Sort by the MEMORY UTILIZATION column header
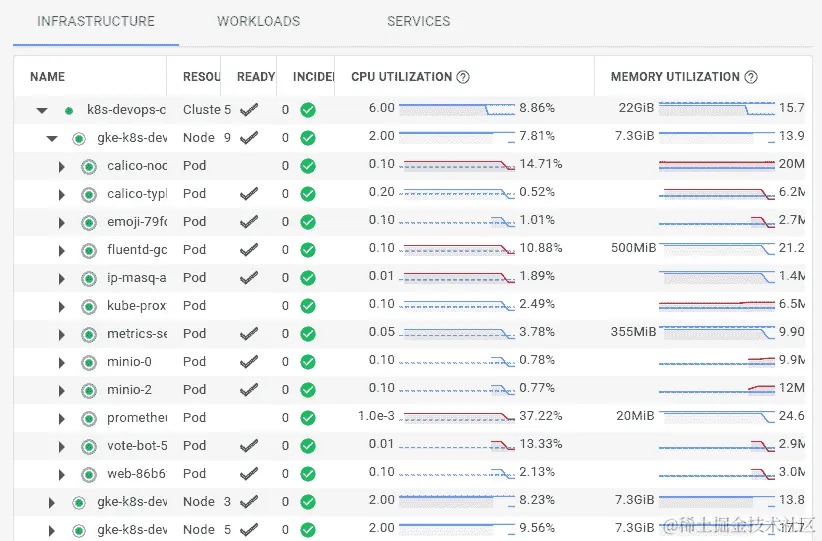The width and height of the screenshot is (822, 541). [x=675, y=77]
